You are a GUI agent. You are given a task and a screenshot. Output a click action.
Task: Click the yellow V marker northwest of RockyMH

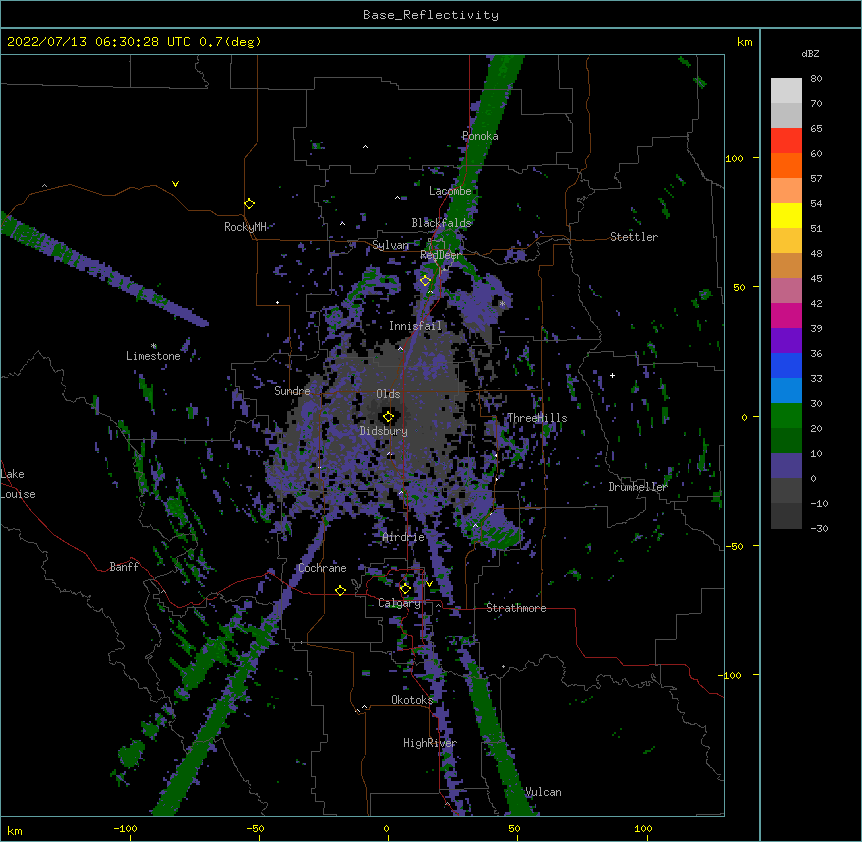175,184
